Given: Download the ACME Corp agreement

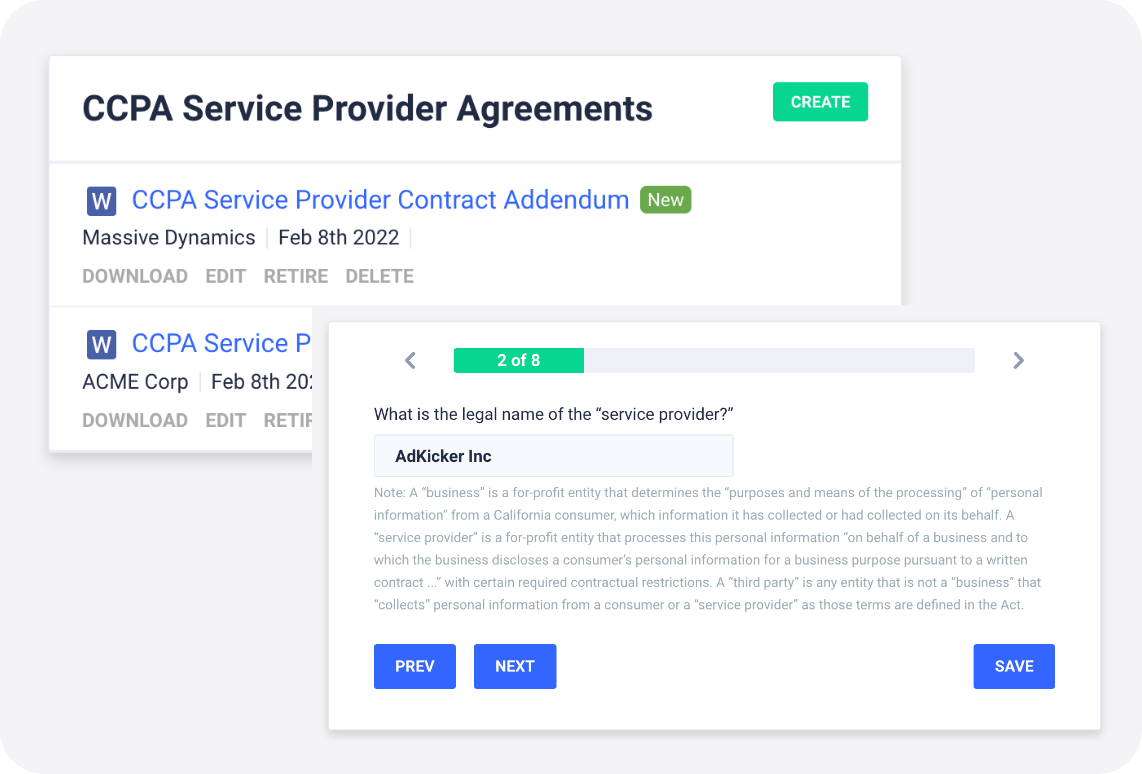Looking at the screenshot, I should tap(135, 420).
